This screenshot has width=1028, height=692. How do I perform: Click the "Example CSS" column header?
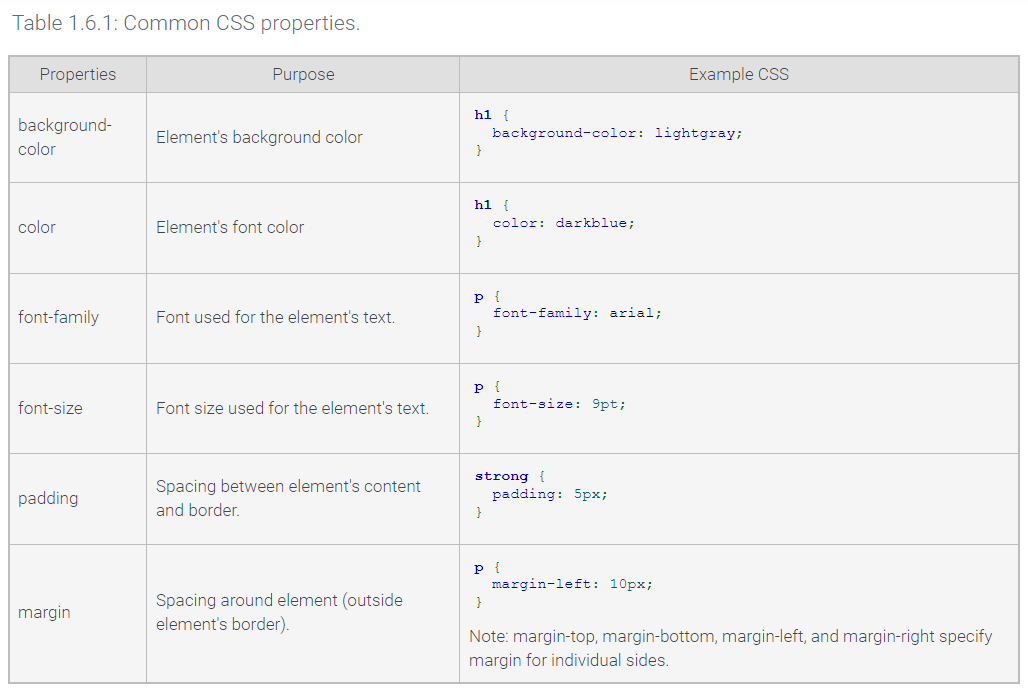point(738,74)
